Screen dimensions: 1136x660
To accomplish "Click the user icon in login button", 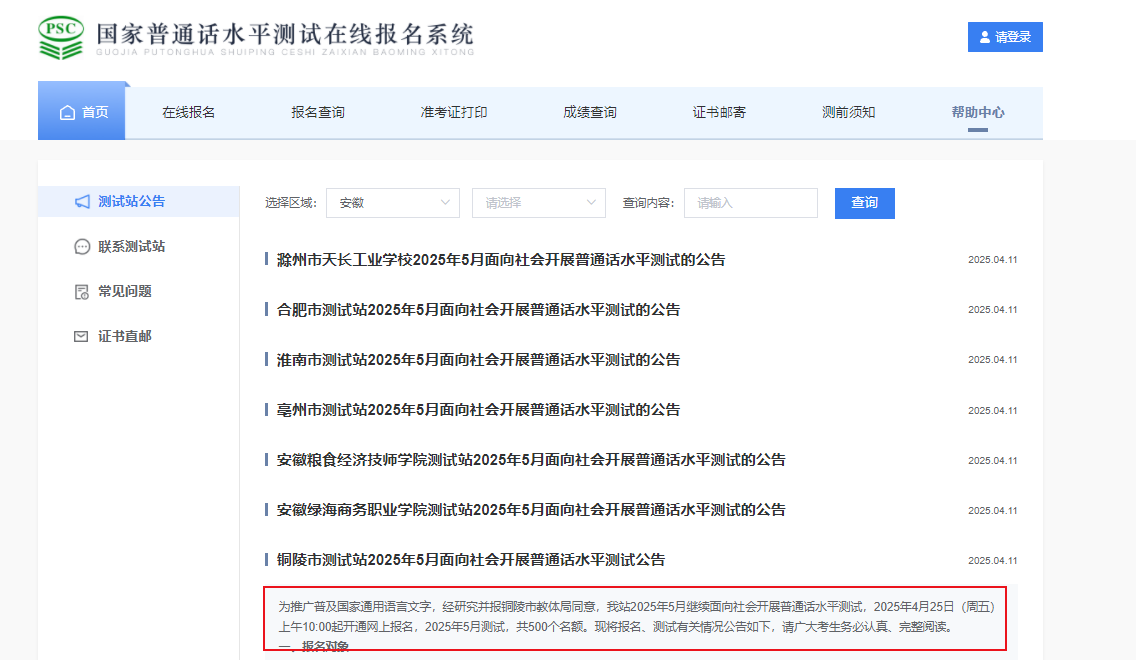I will click(x=985, y=37).
